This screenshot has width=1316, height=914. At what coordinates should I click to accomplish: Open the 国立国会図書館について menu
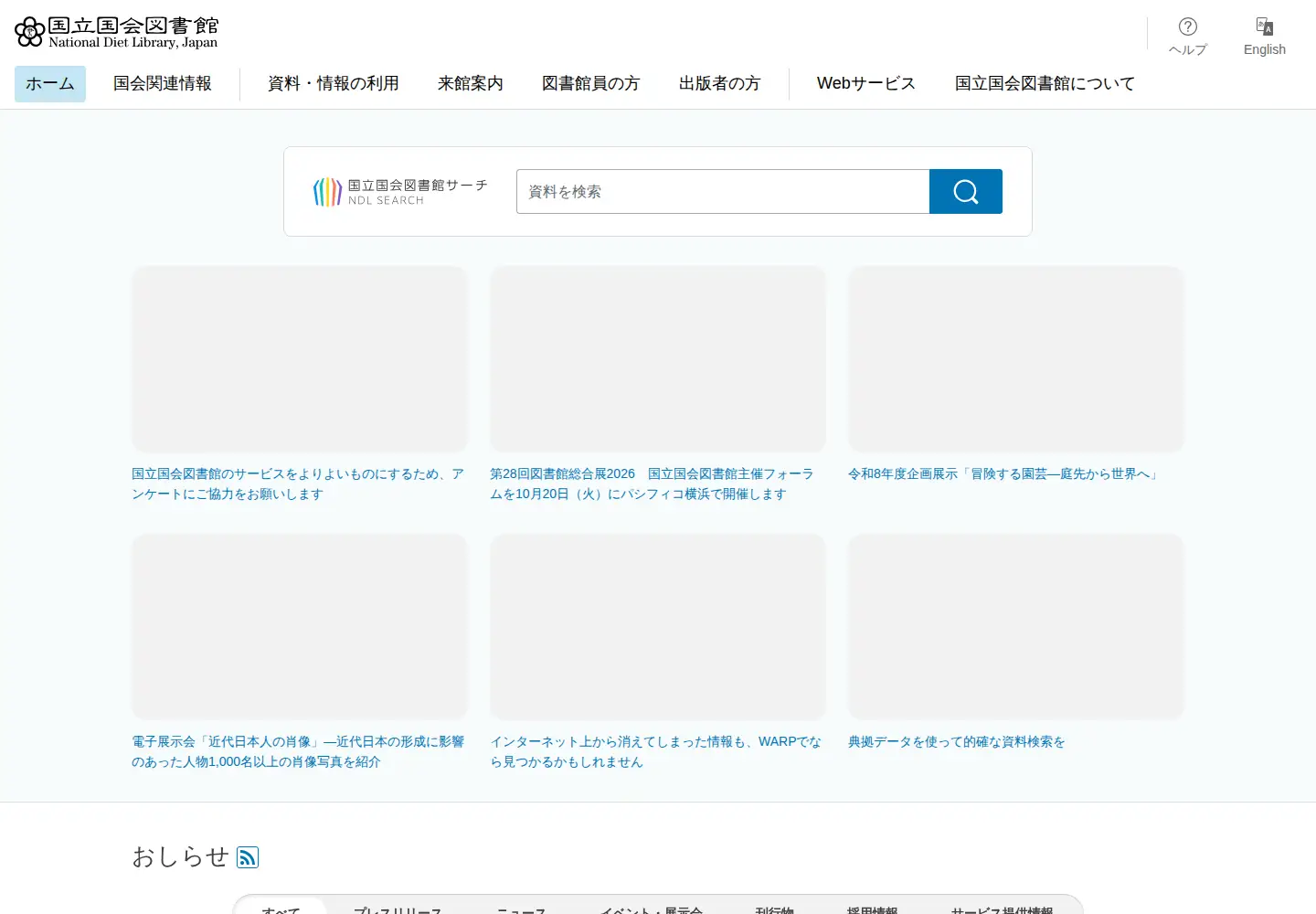(x=1045, y=84)
